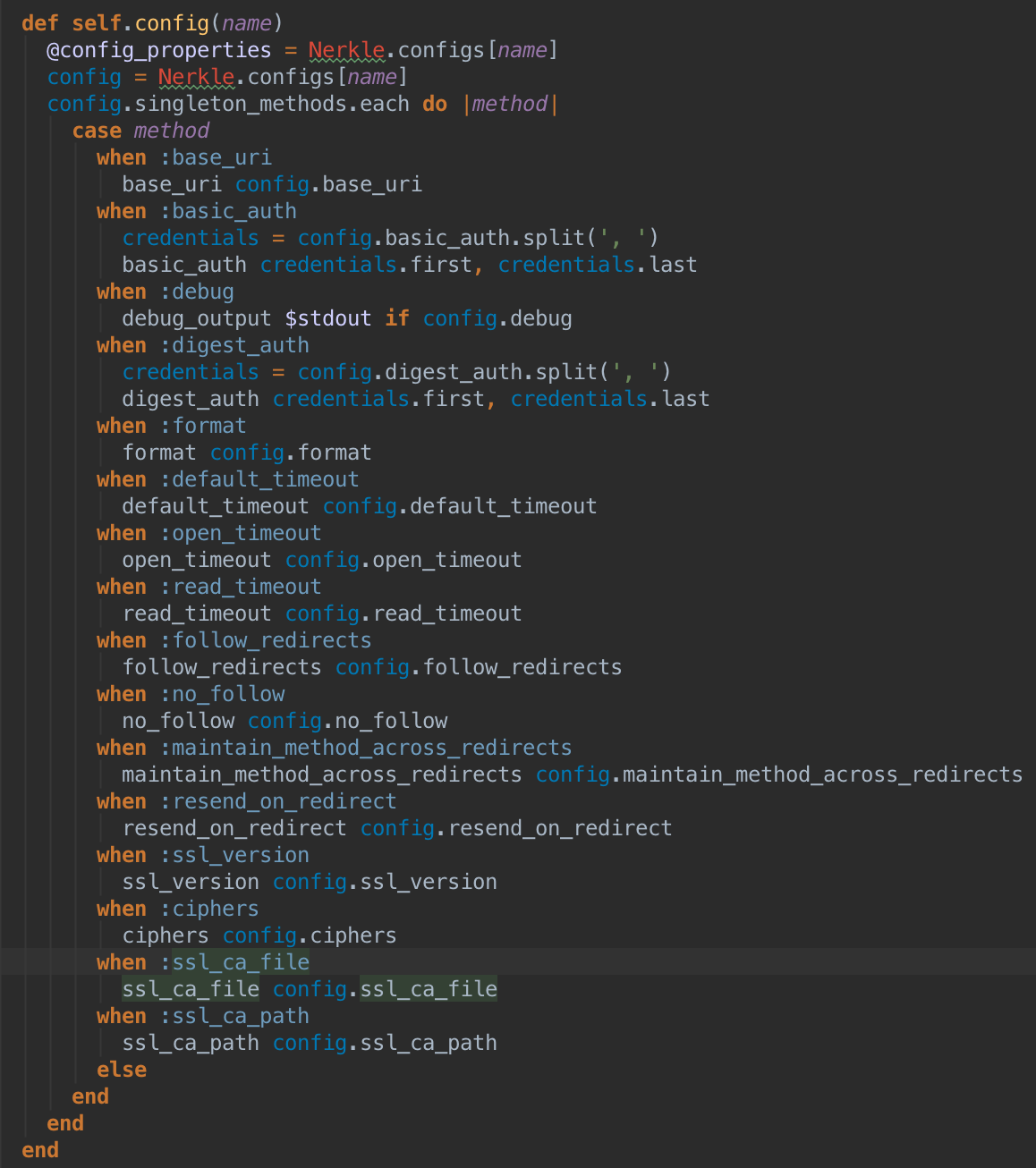The image size is (1036, 1168).
Task: Click the ':ciphers' symbol
Action: [x=209, y=909]
